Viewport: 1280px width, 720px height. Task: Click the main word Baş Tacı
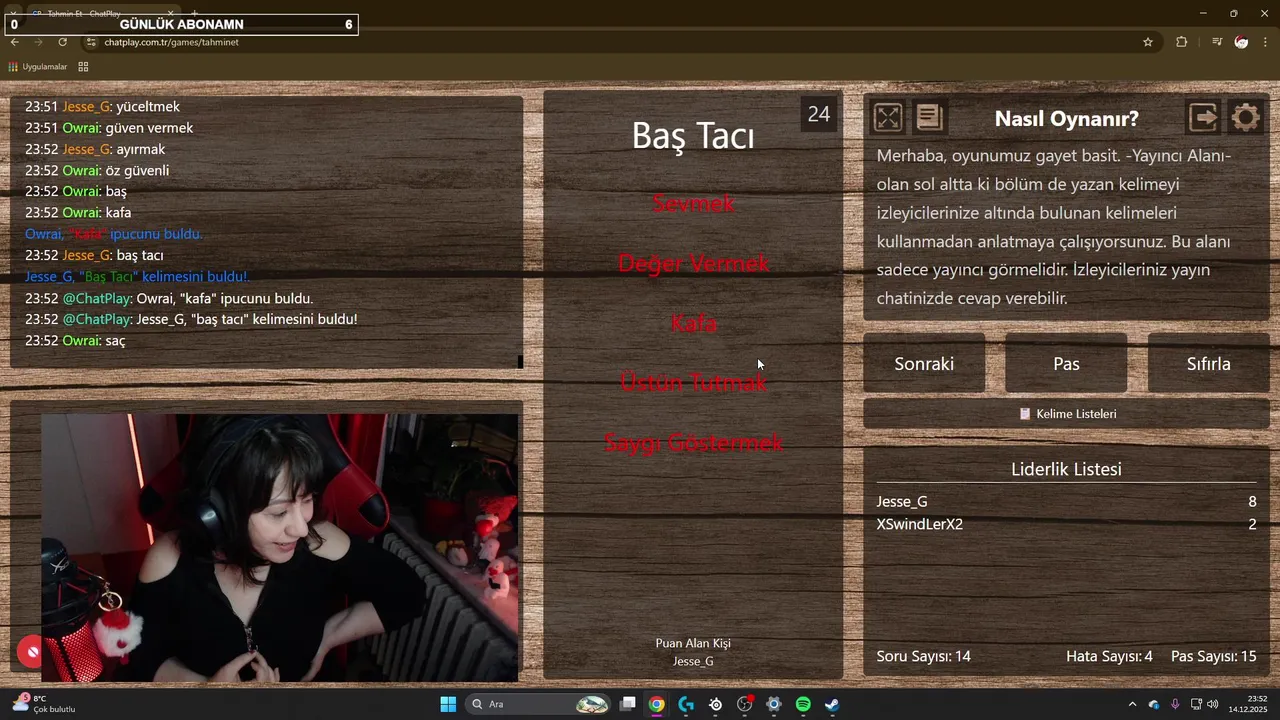[x=693, y=136]
